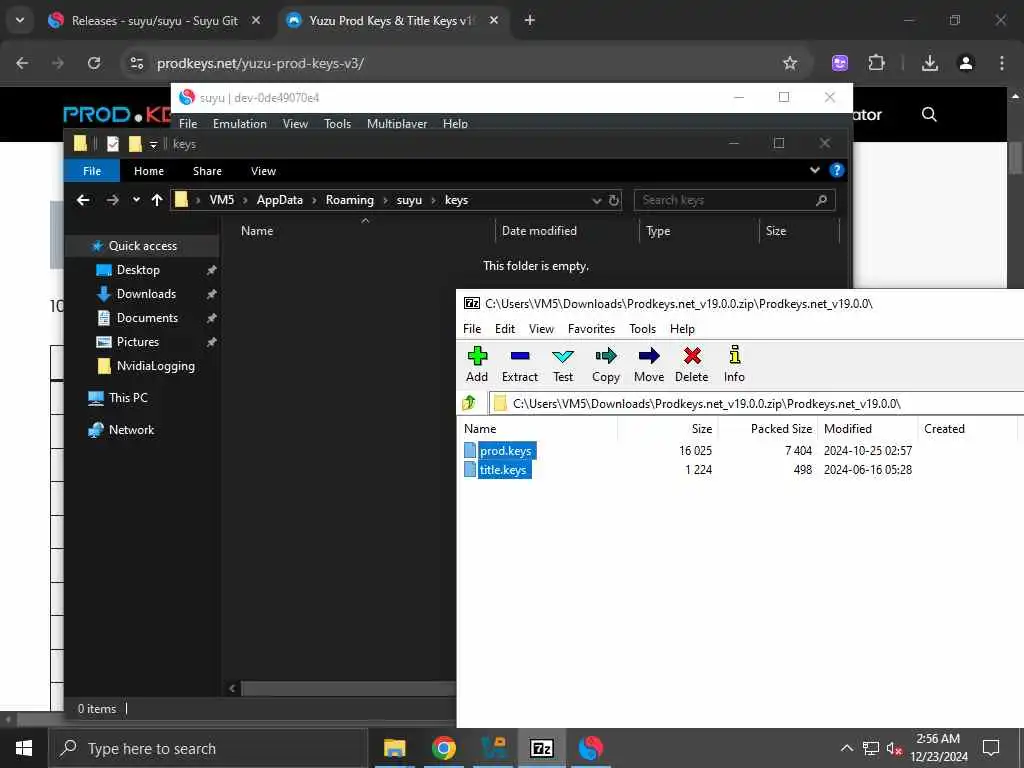Open suyu Multiplayer menu
This screenshot has width=1024, height=768.
coord(396,123)
